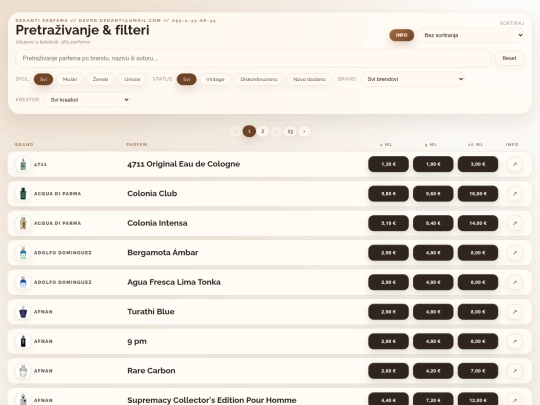Select 'Svi' status filter pill
540x405 pixels.
tap(187, 79)
